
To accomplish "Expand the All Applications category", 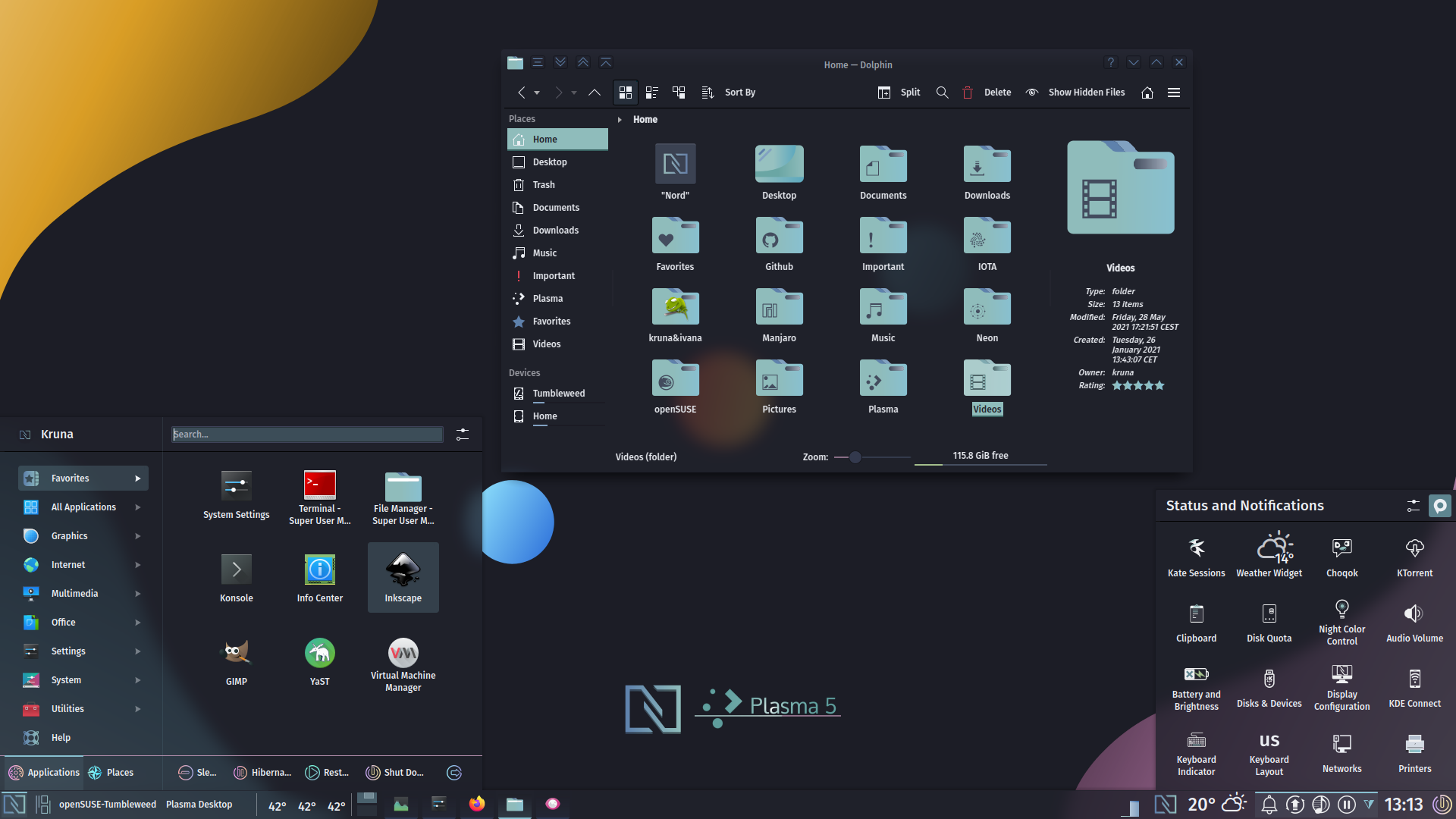I will coord(83,507).
